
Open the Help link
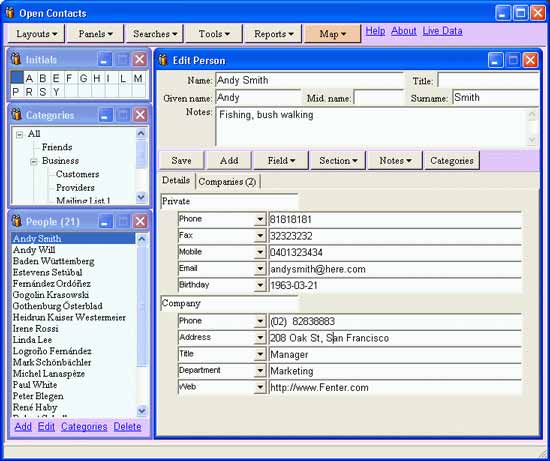coord(375,31)
